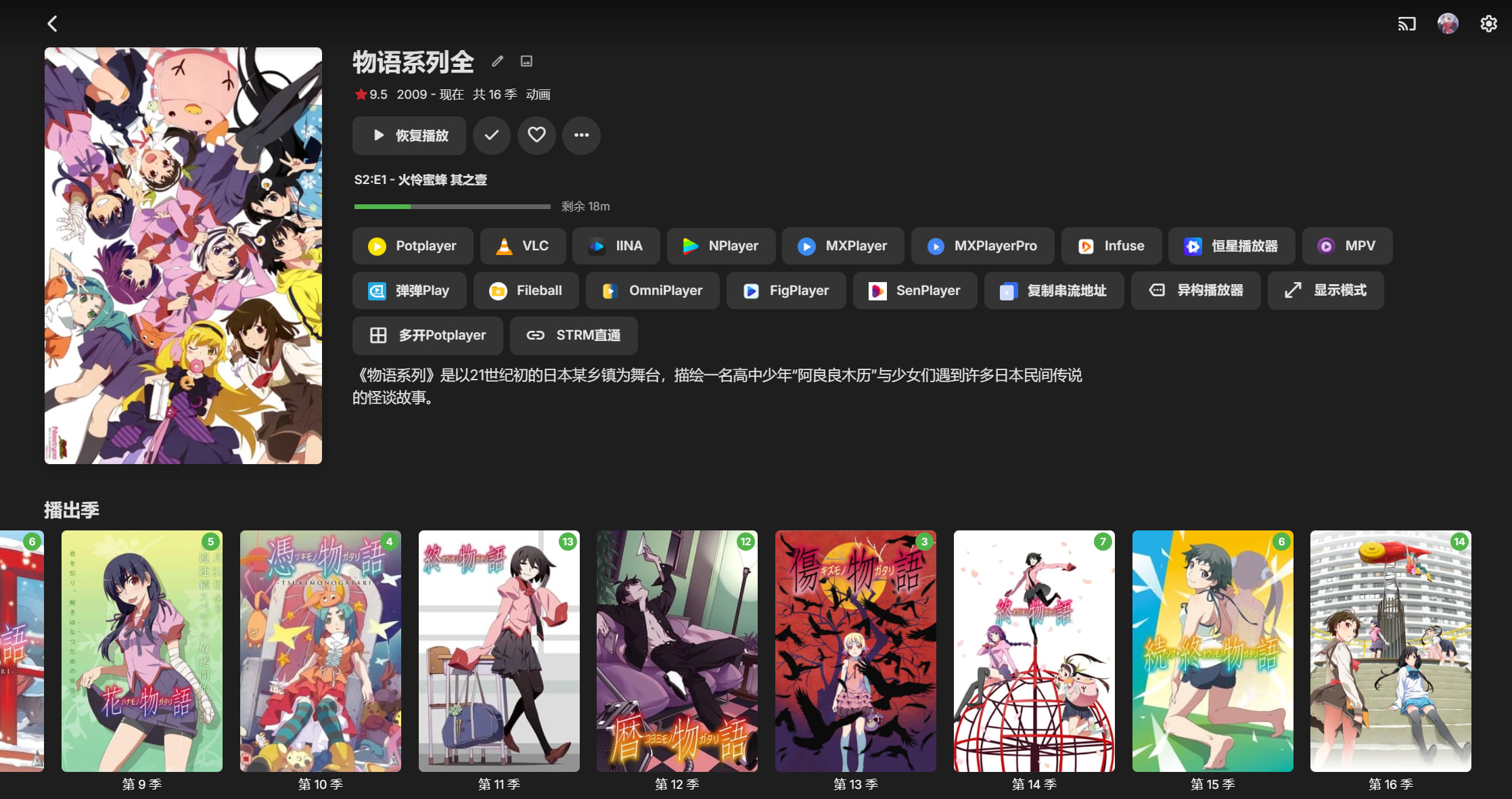Viewport: 1512px width, 799px height.
Task: Launch playback in Fileball
Action: point(526,290)
